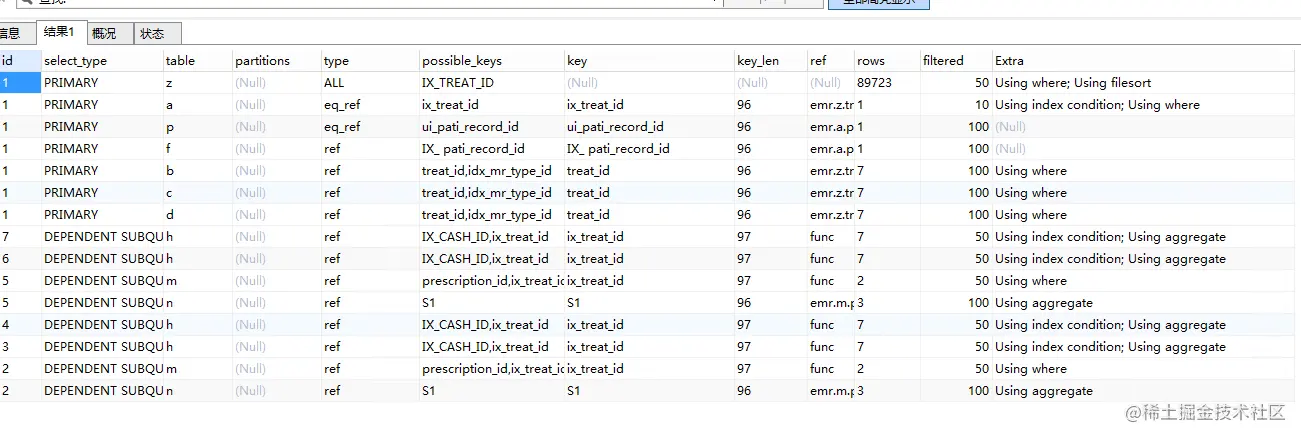Click the Extra column header
The image size is (1301, 438).
coord(1145,60)
